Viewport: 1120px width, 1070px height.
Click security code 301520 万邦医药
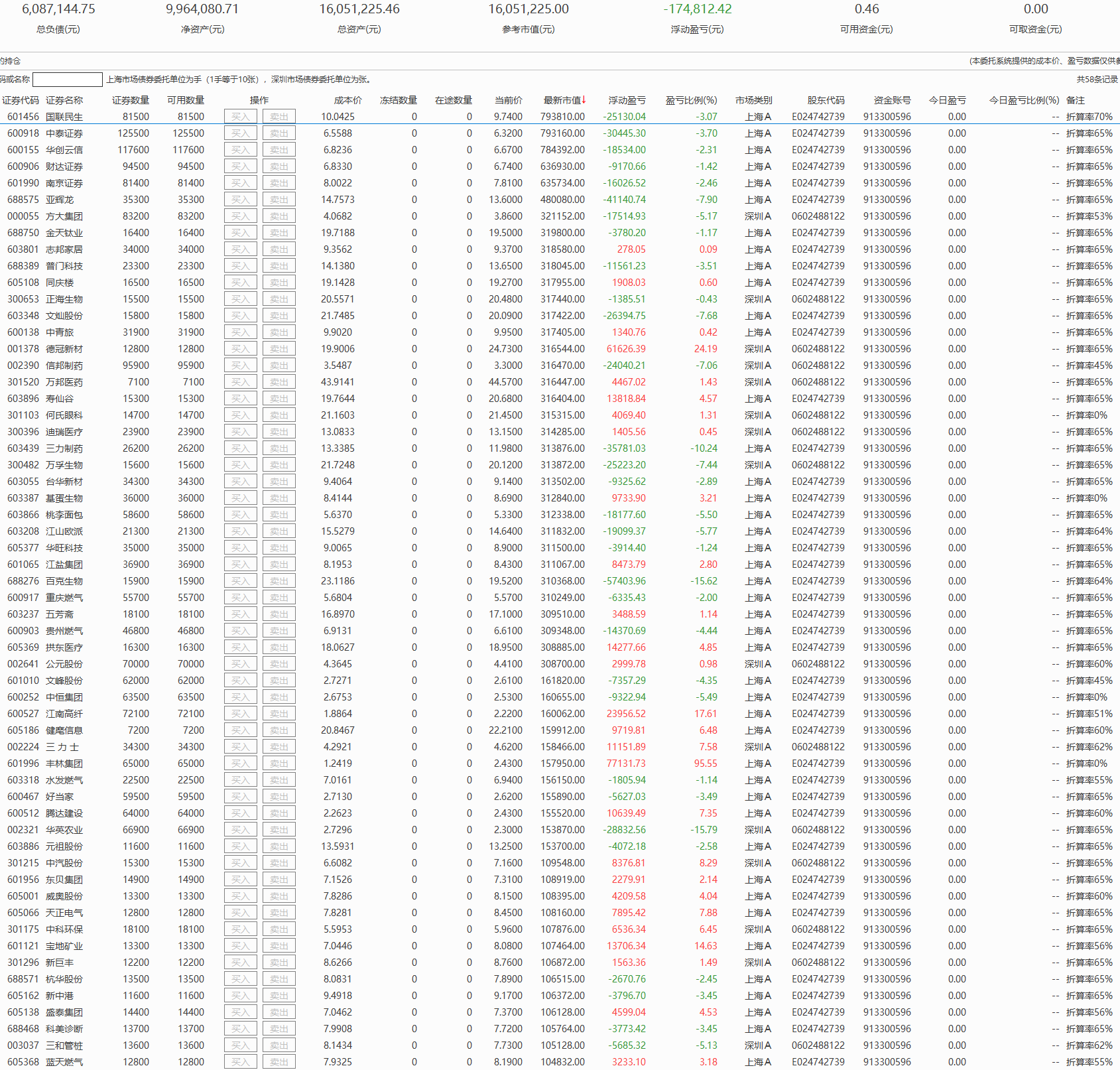tap(23, 382)
